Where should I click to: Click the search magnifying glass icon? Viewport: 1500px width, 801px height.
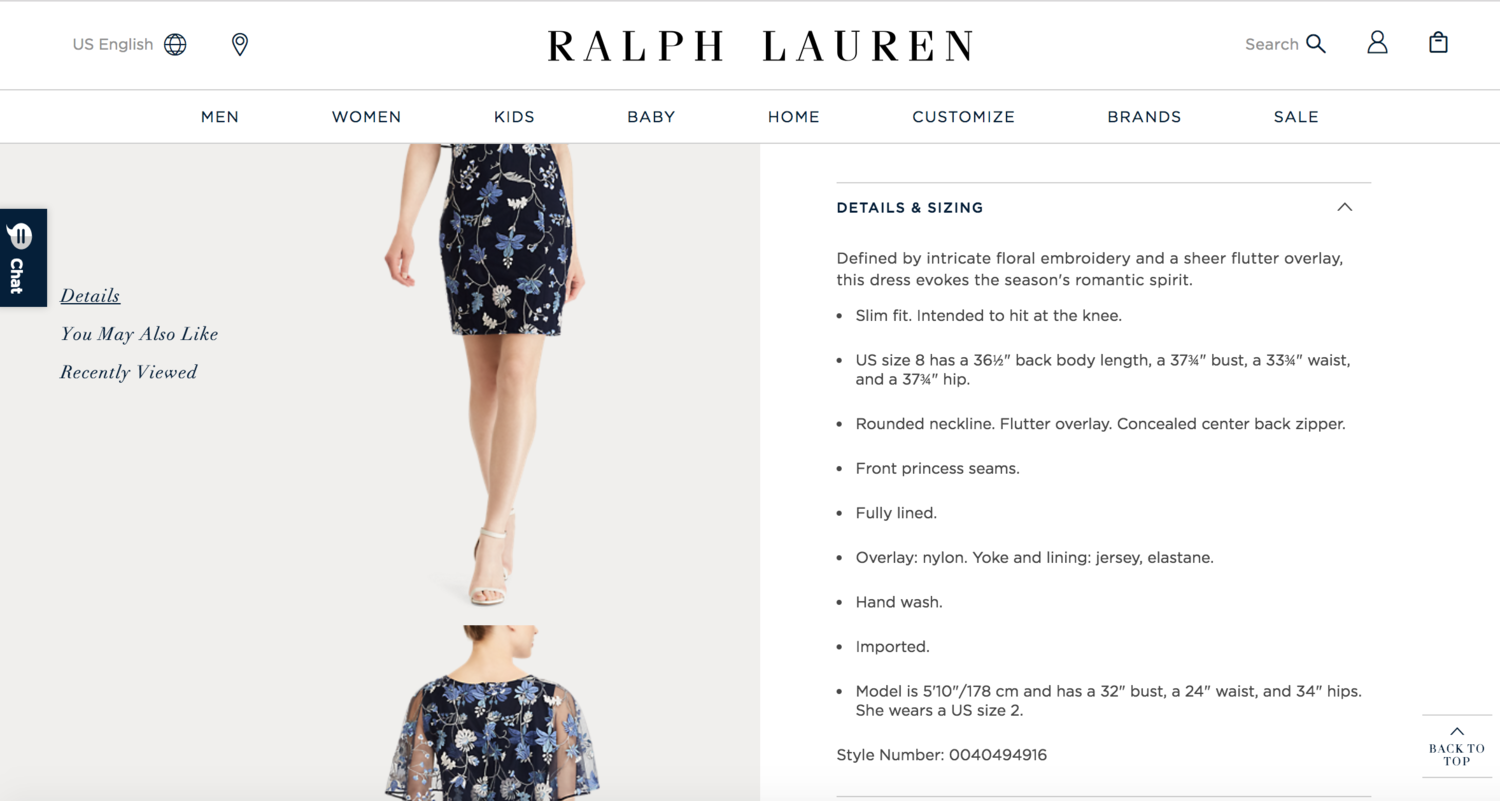coord(1316,44)
